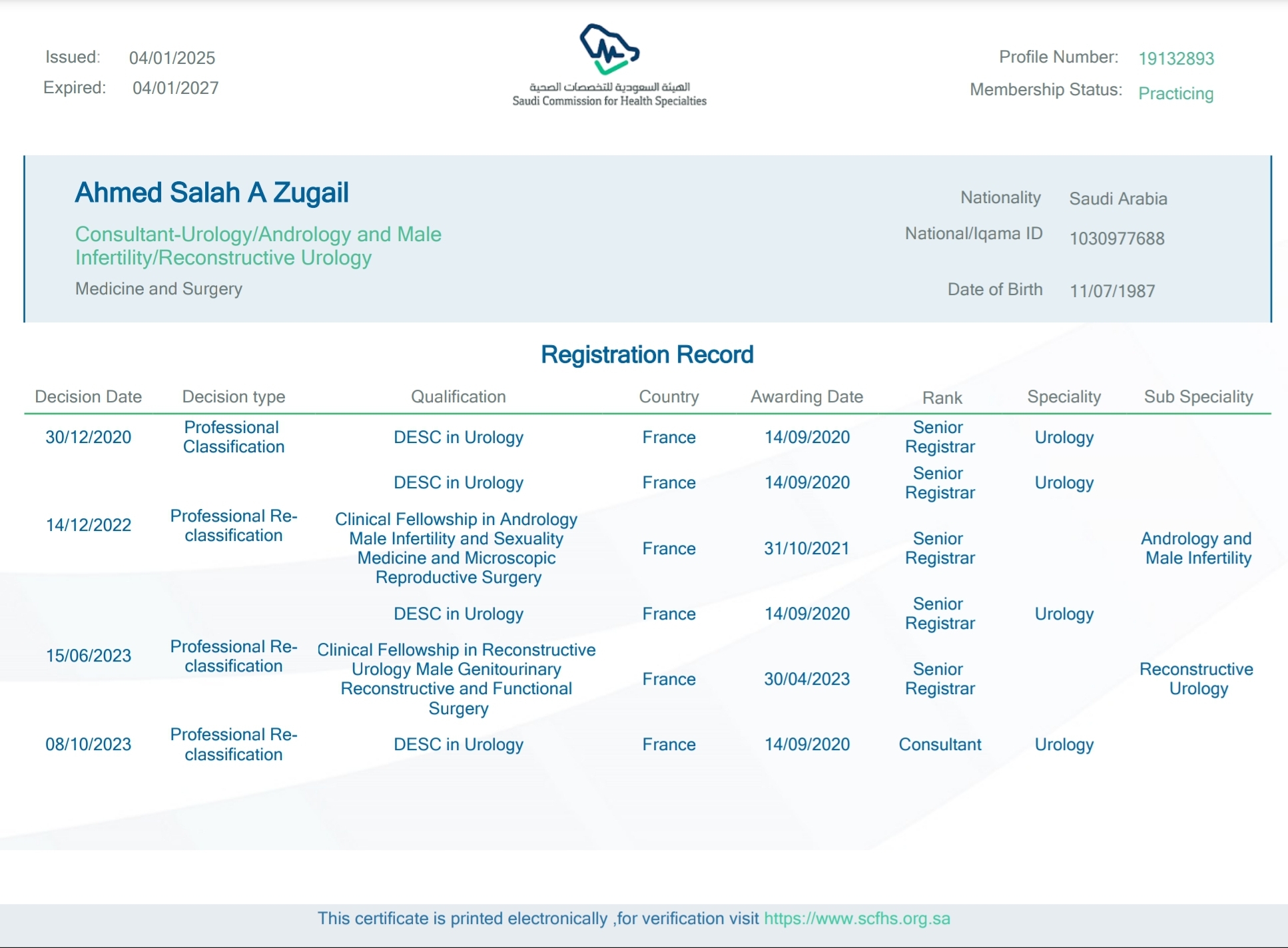
Task: Select the Practicing membership status text
Action: click(1175, 94)
